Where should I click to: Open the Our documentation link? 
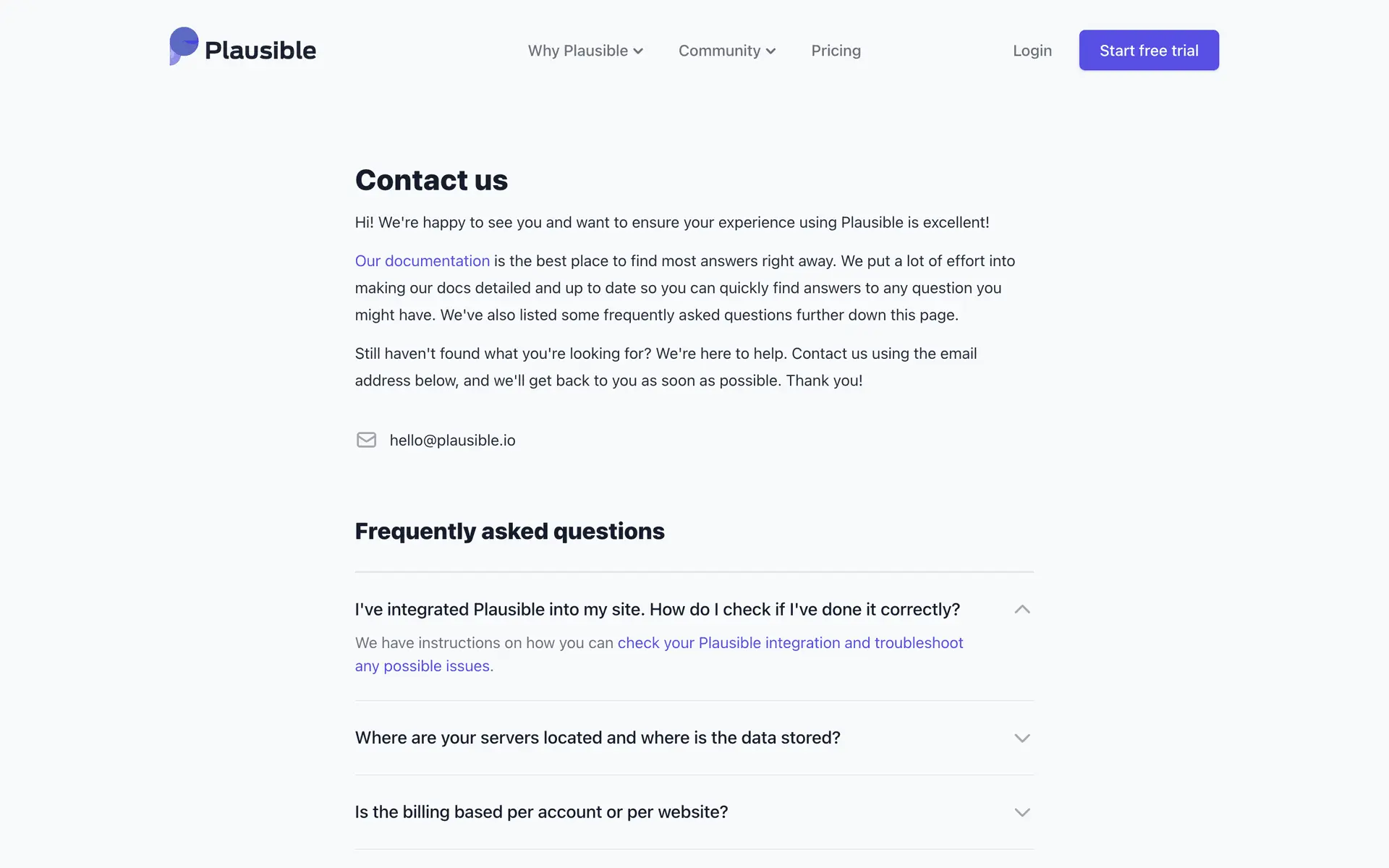point(422,261)
